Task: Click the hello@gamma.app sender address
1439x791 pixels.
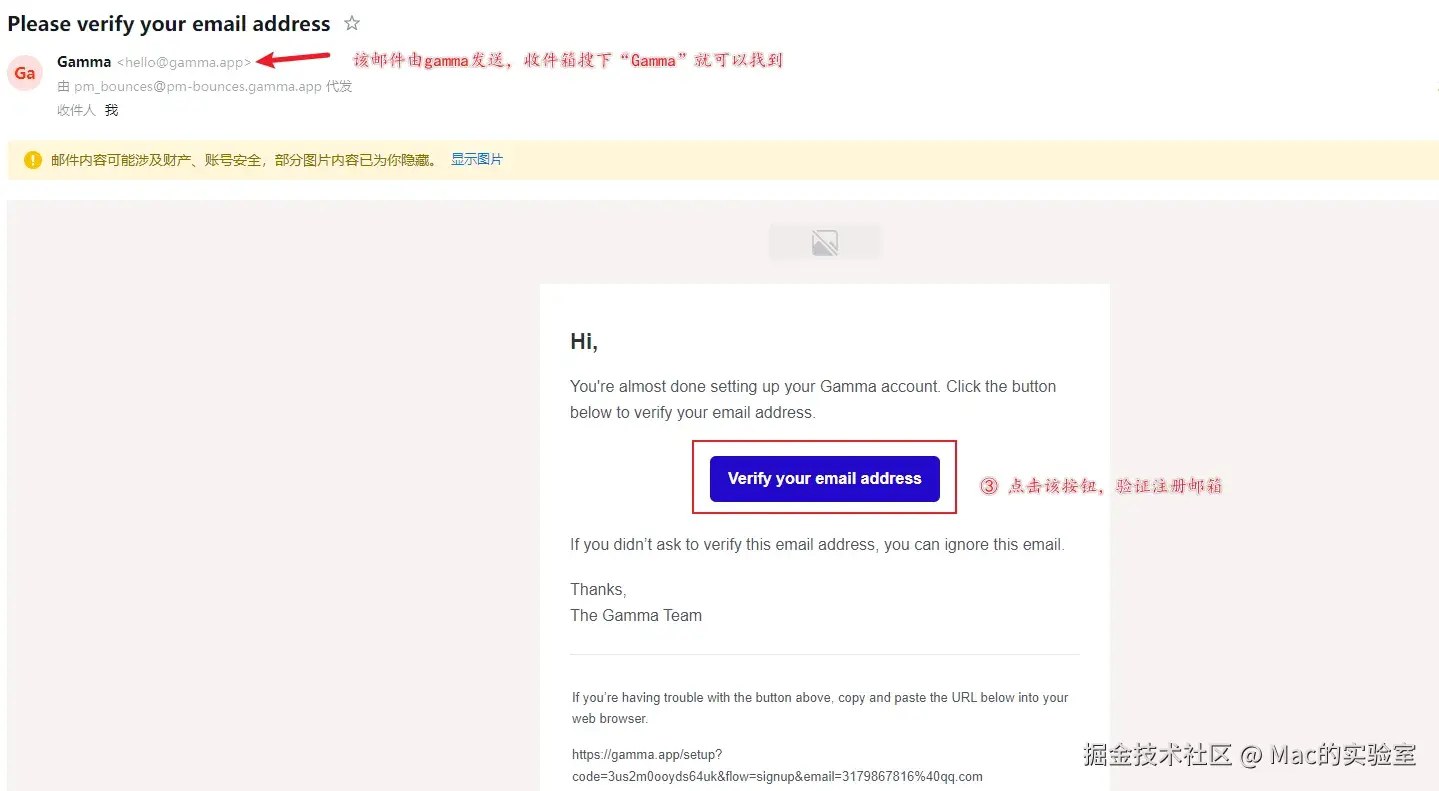Action: [x=185, y=62]
